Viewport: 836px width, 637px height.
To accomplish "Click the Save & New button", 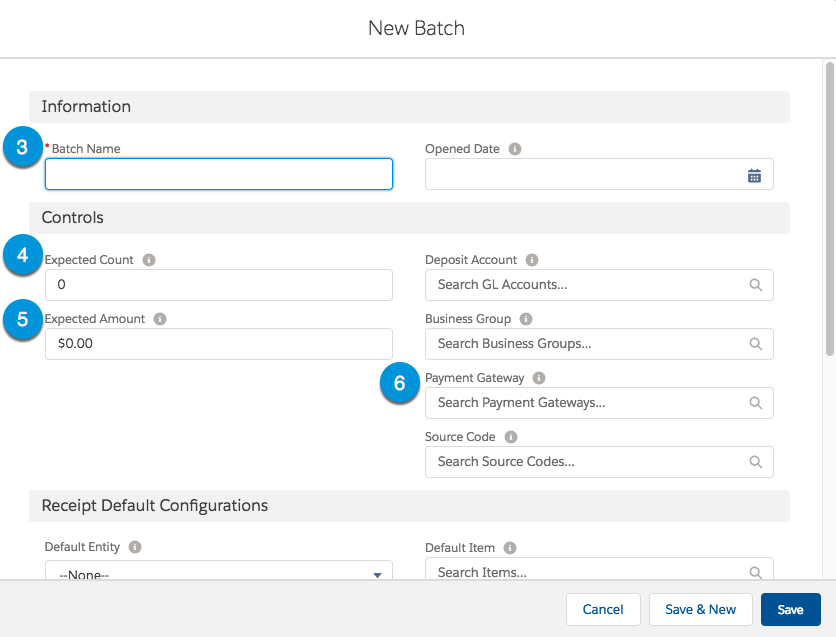I will point(700,609).
